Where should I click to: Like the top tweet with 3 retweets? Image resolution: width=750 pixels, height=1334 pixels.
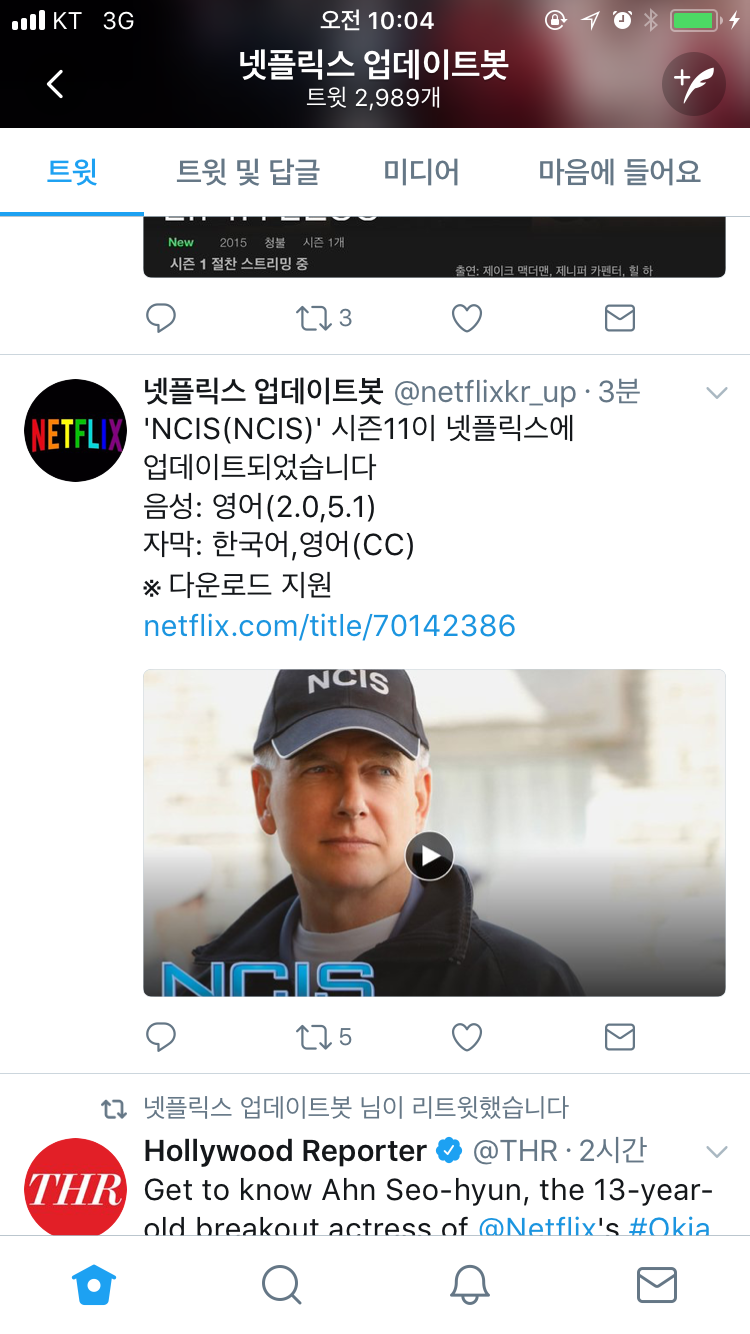467,318
